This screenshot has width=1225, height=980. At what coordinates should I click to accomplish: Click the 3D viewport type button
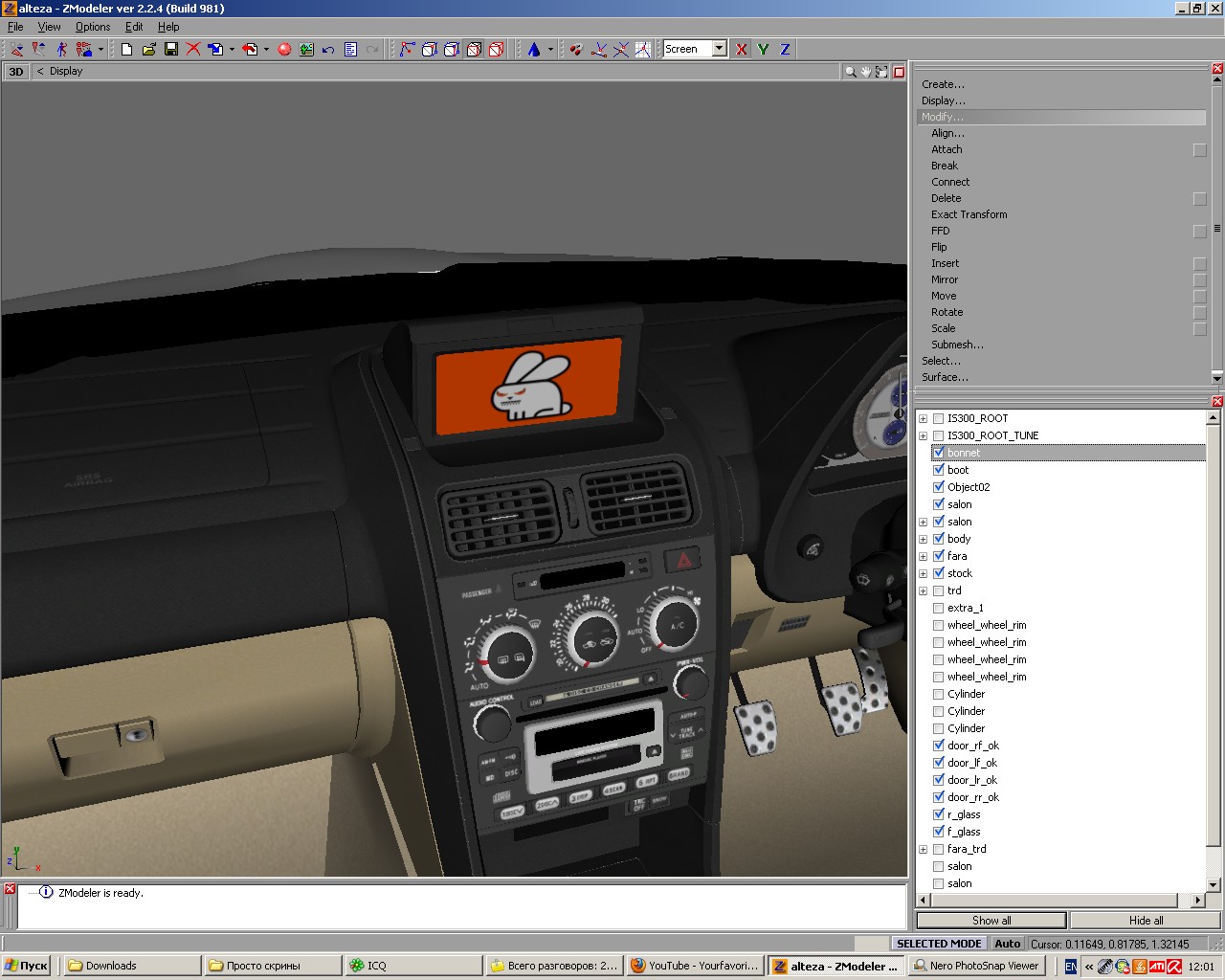(16, 72)
